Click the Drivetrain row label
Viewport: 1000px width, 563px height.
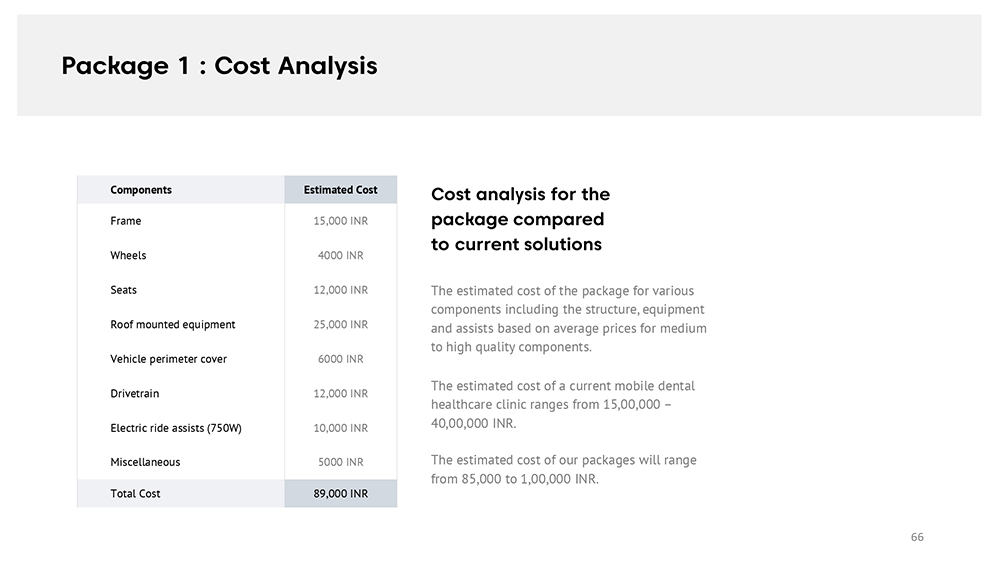pos(135,393)
